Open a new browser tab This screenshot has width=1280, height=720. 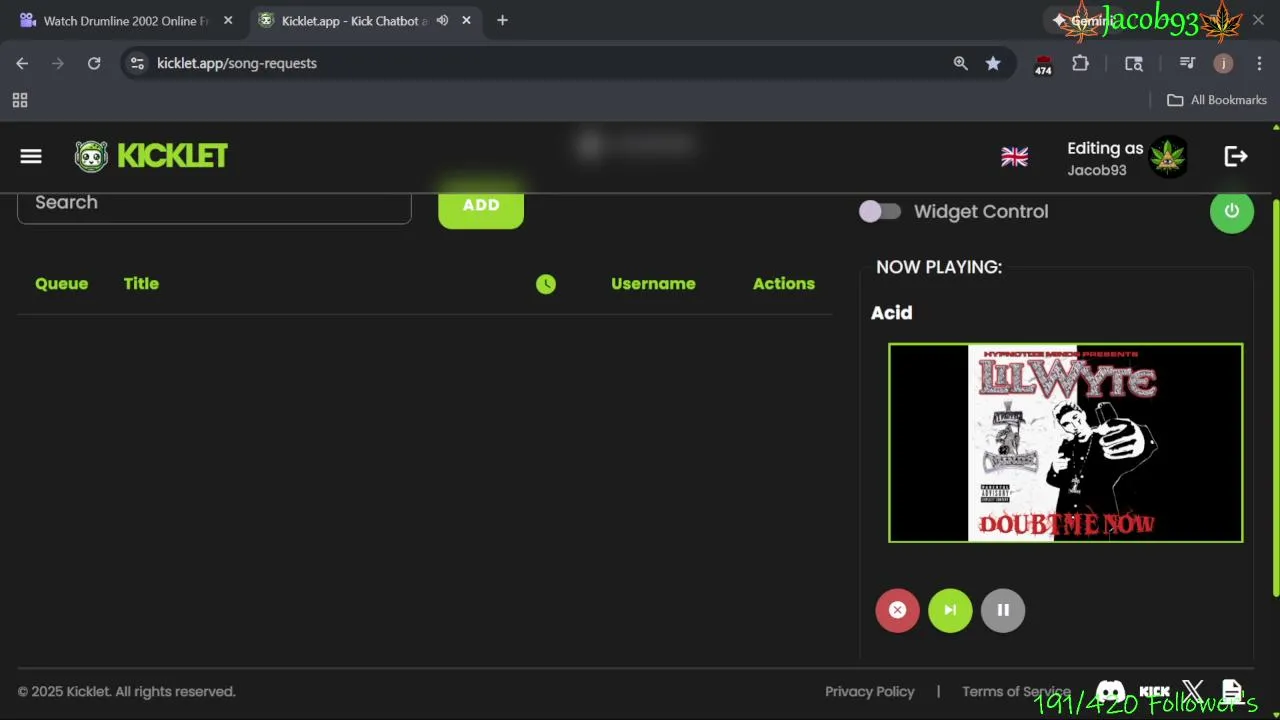tap(502, 21)
